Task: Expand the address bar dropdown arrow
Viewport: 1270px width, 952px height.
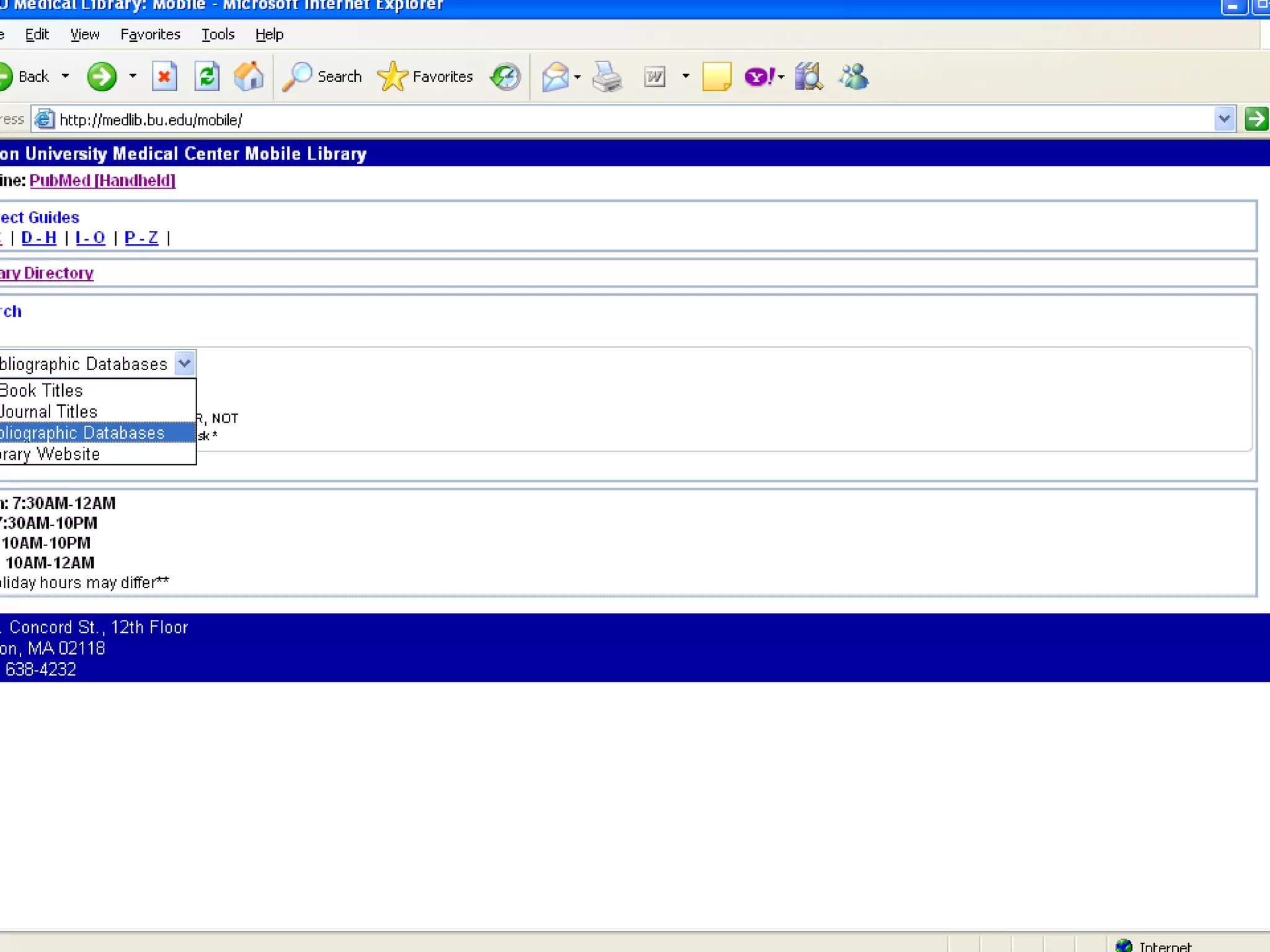Action: click(x=1223, y=119)
